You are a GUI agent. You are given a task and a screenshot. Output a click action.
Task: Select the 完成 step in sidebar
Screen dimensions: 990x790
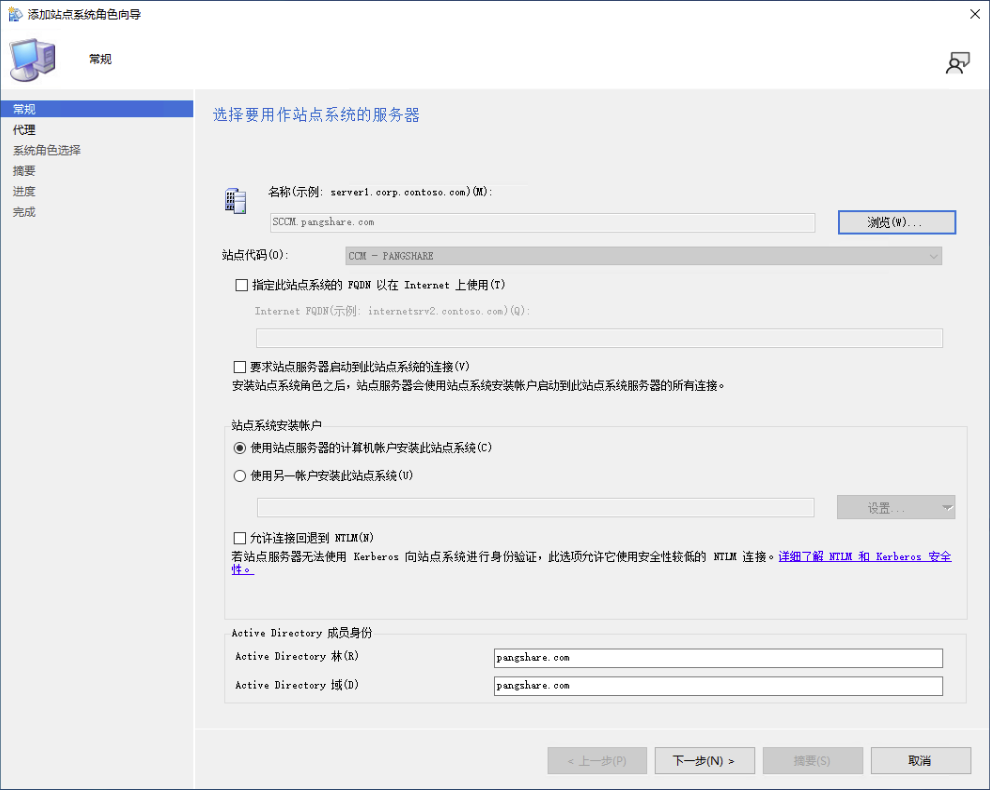(x=24, y=212)
